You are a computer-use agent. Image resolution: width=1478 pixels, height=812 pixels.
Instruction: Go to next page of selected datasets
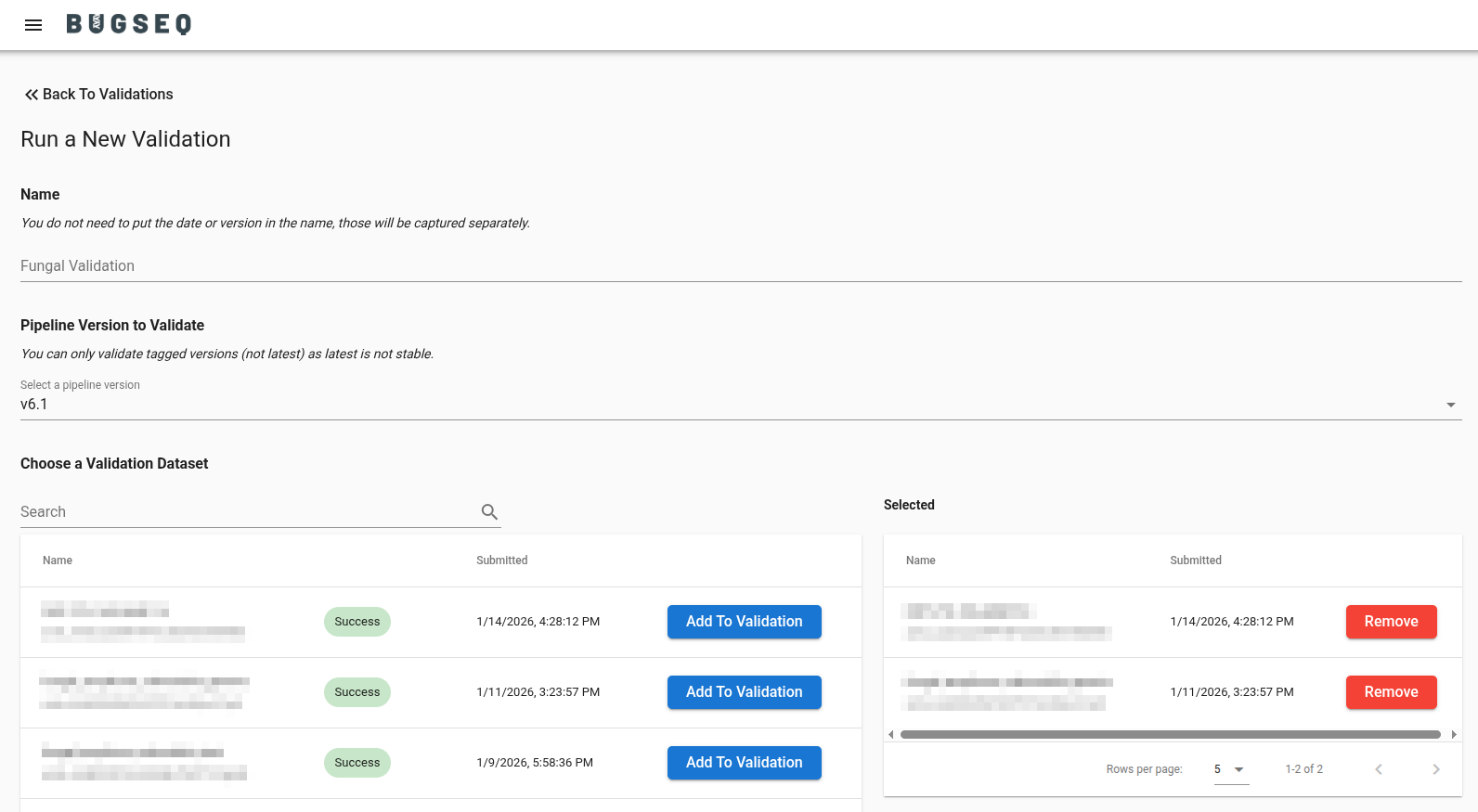tap(1435, 769)
